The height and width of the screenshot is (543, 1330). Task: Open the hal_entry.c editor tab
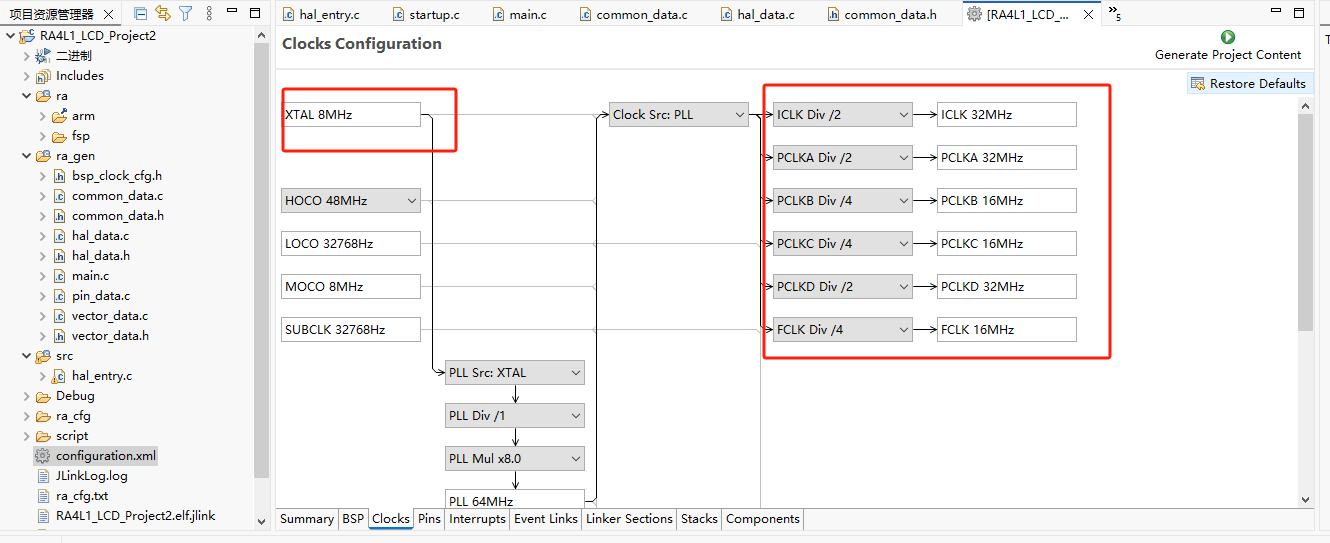pyautogui.click(x=328, y=15)
